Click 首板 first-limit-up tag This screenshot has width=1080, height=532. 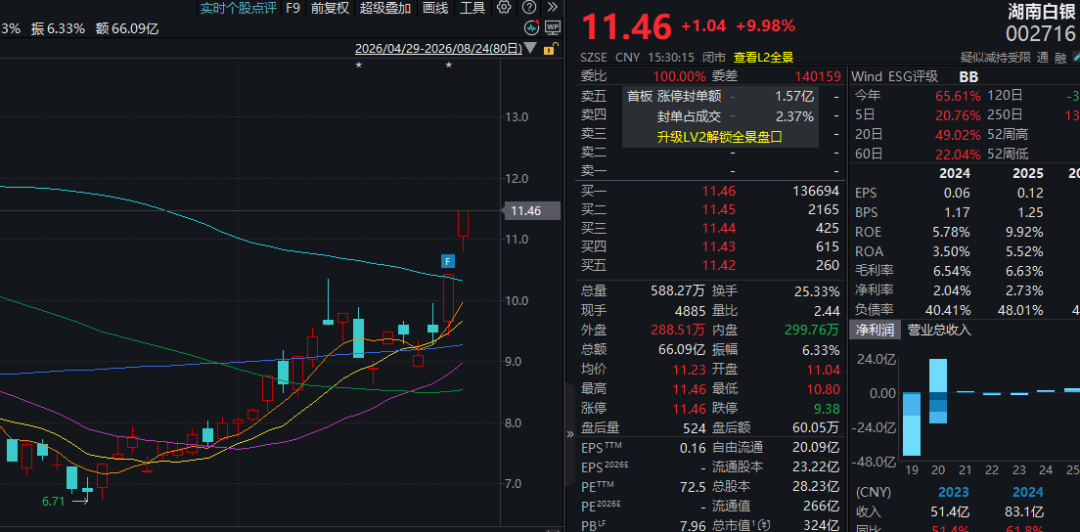coord(639,97)
